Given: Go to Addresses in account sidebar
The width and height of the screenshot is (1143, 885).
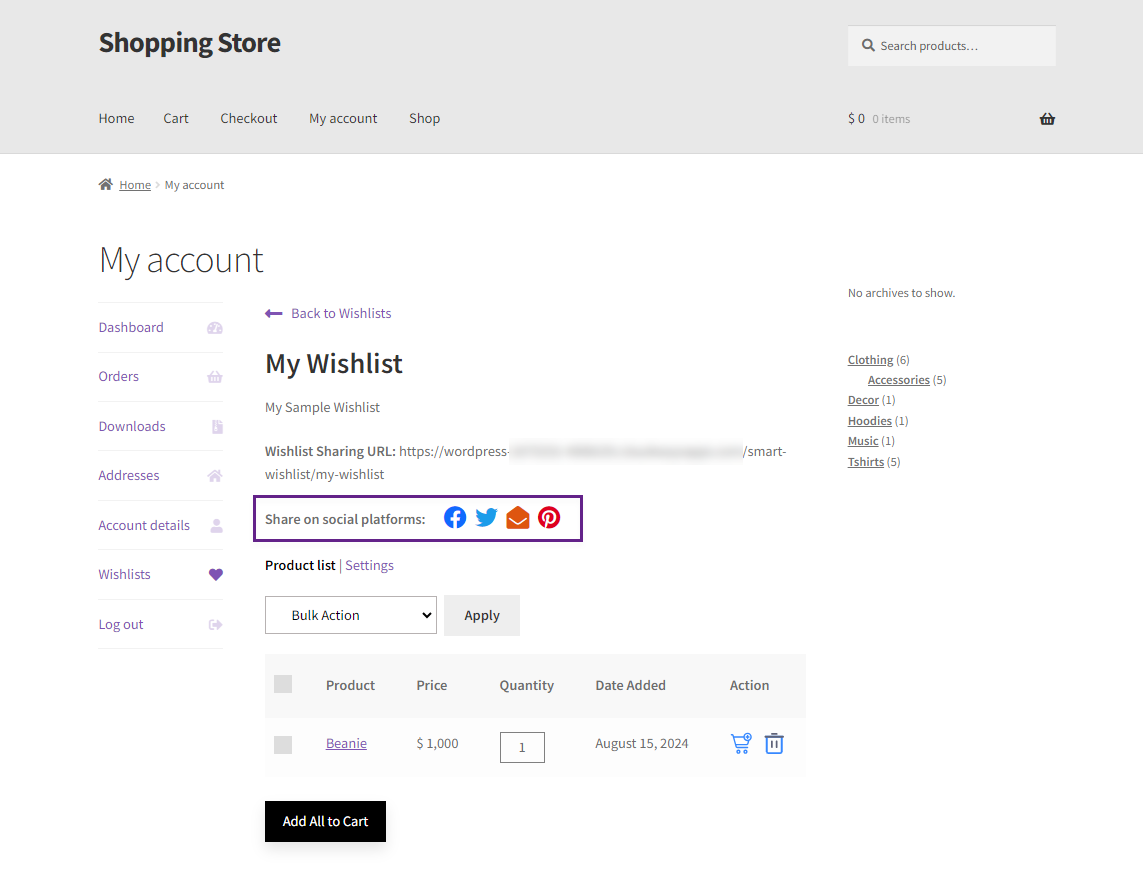Looking at the screenshot, I should click(129, 475).
